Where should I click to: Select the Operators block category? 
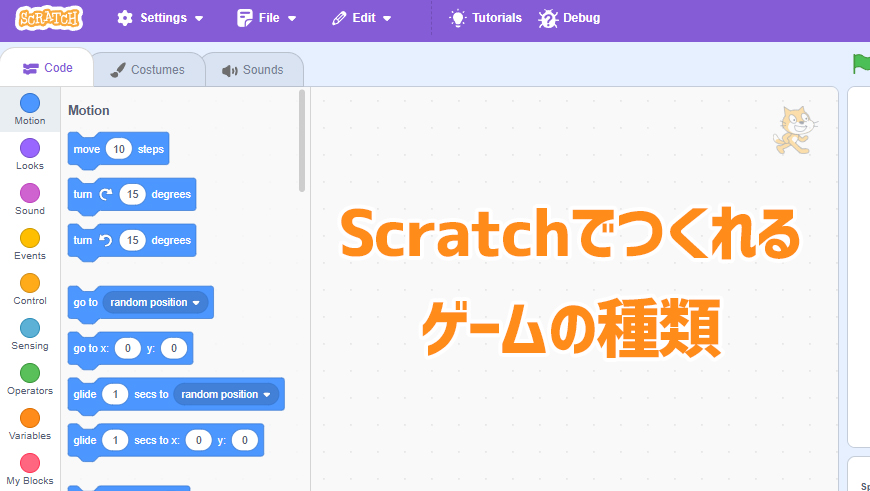[x=30, y=379]
